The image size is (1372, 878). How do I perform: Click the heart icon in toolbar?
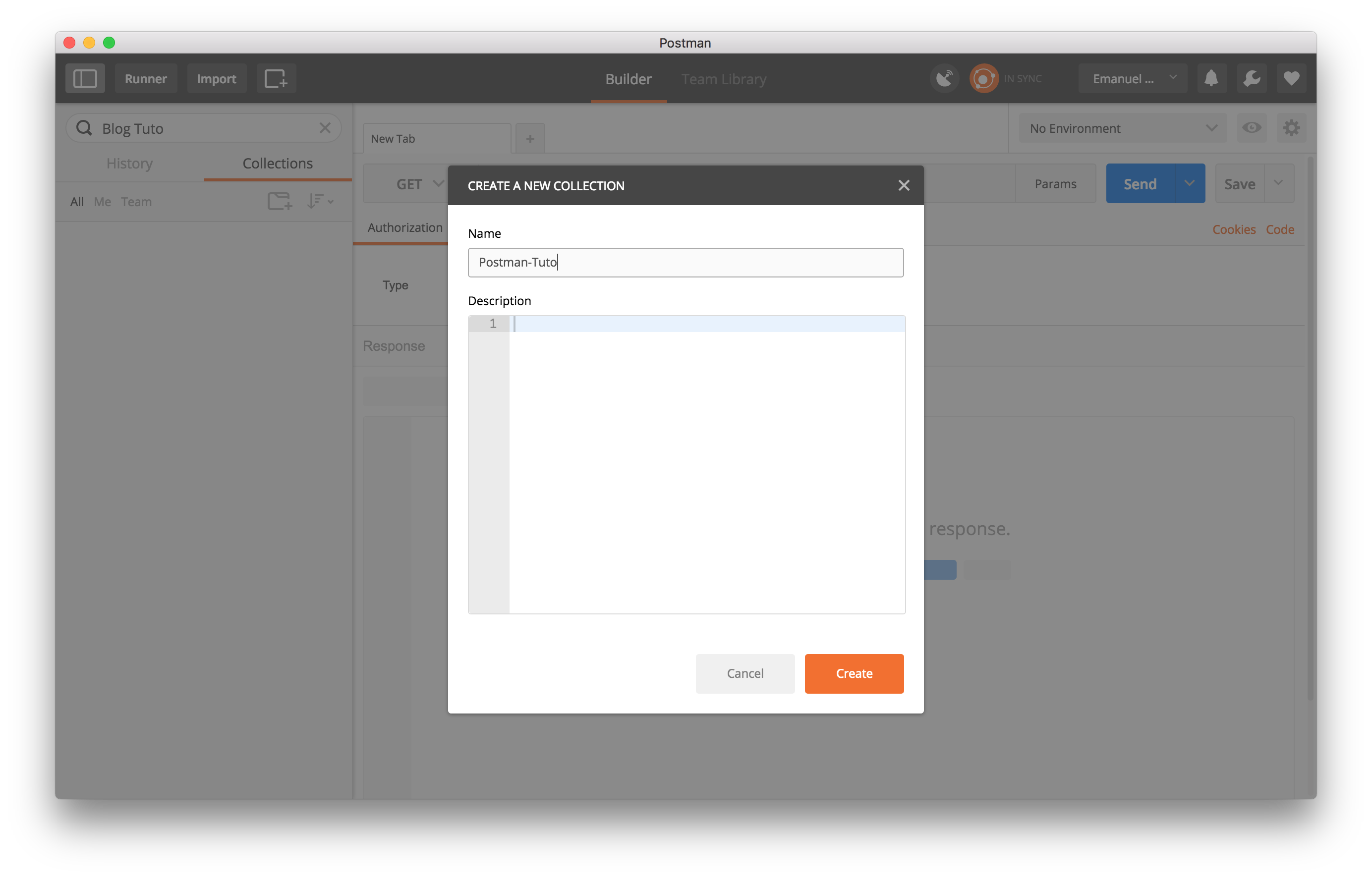coord(1292,79)
